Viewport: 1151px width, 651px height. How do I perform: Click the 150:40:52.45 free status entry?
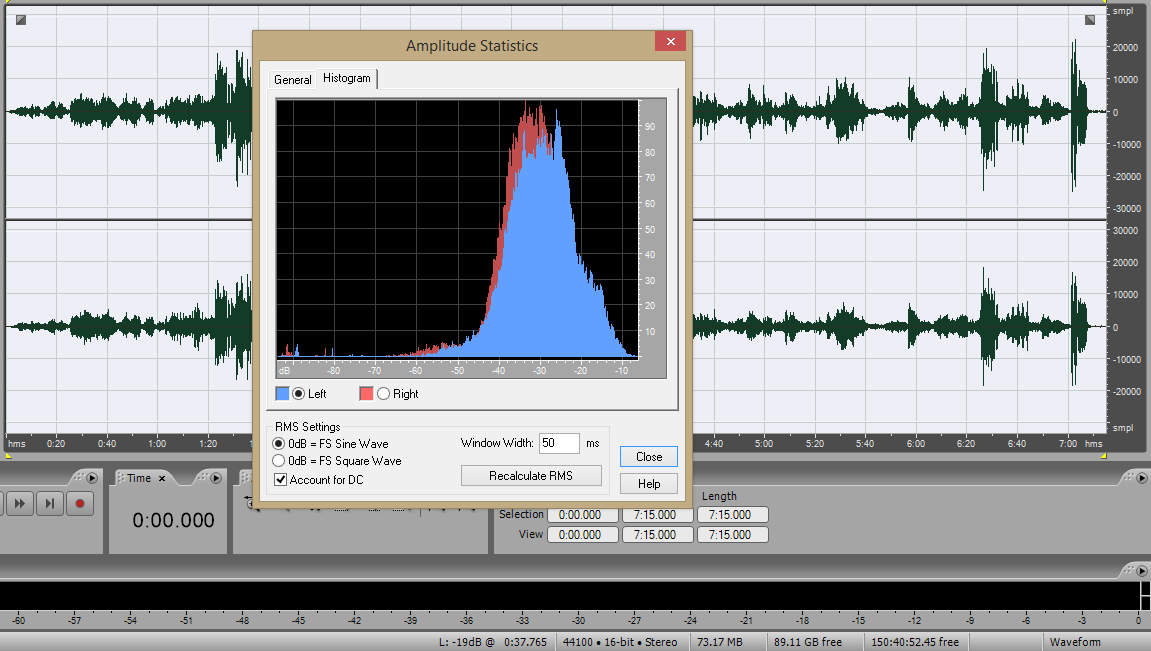point(915,642)
